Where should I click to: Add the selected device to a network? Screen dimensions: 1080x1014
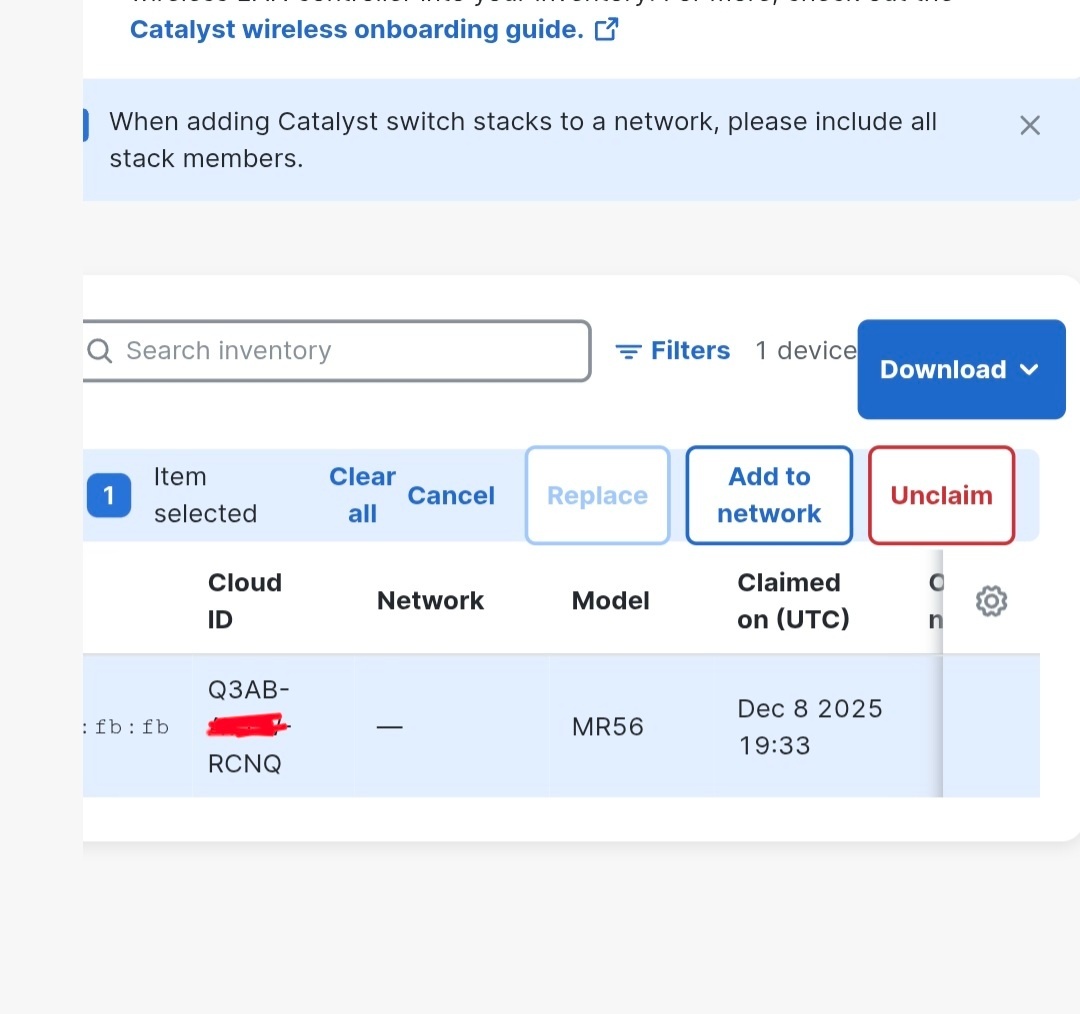768,494
